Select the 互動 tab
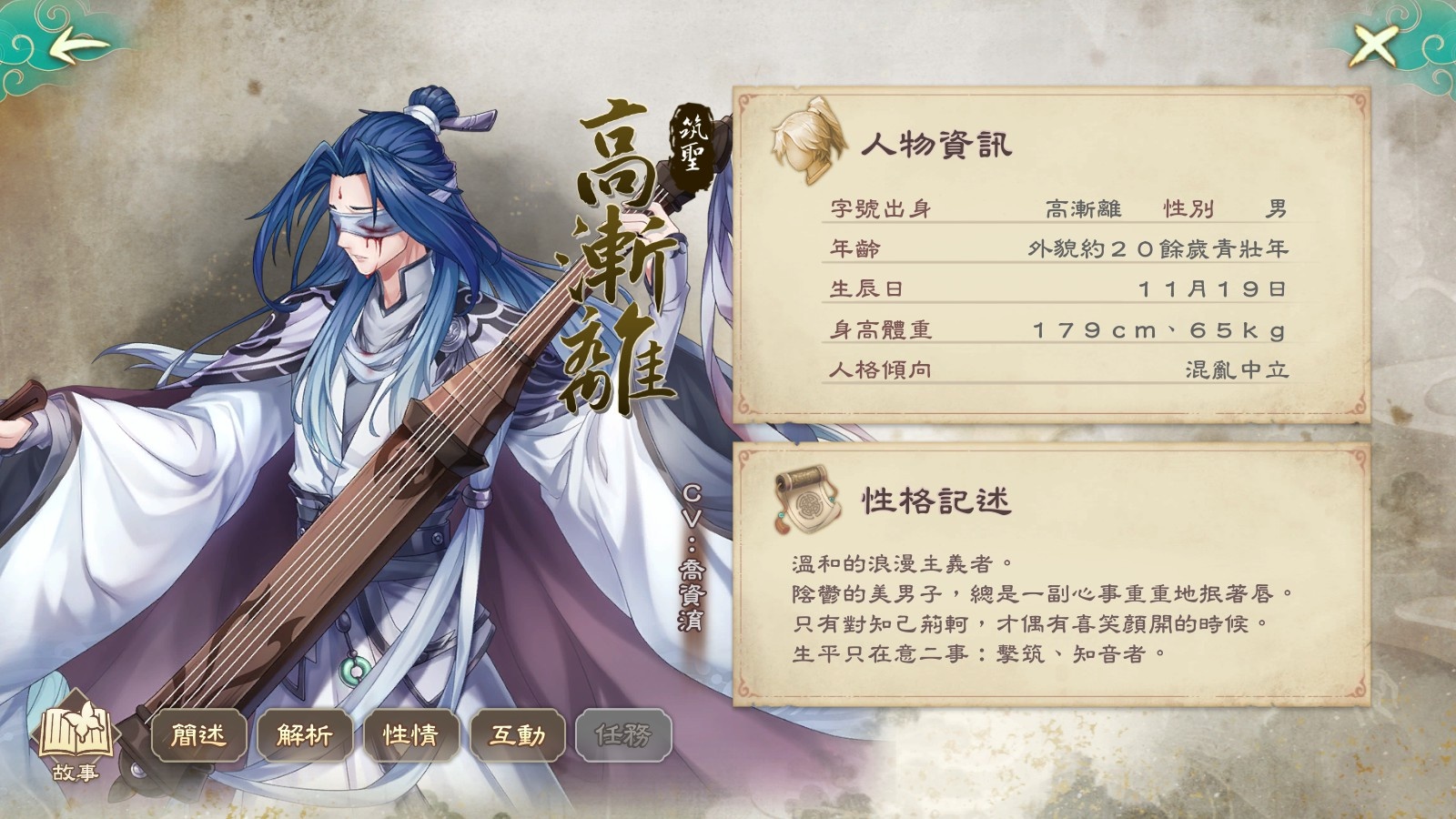Image resolution: width=1456 pixels, height=819 pixels. pyautogui.click(x=518, y=733)
